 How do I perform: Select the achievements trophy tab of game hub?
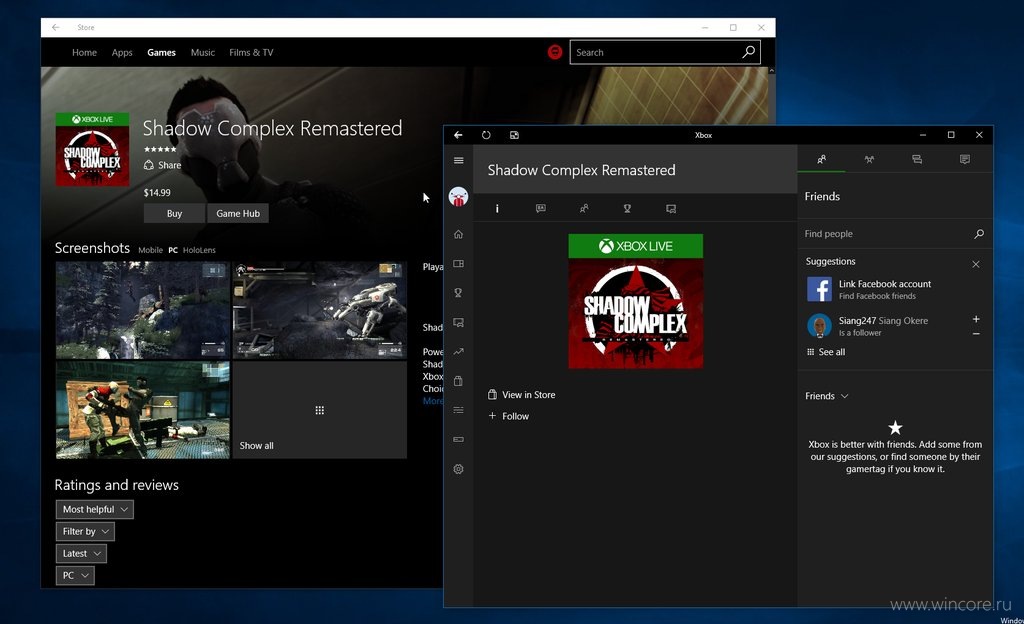tap(627, 209)
